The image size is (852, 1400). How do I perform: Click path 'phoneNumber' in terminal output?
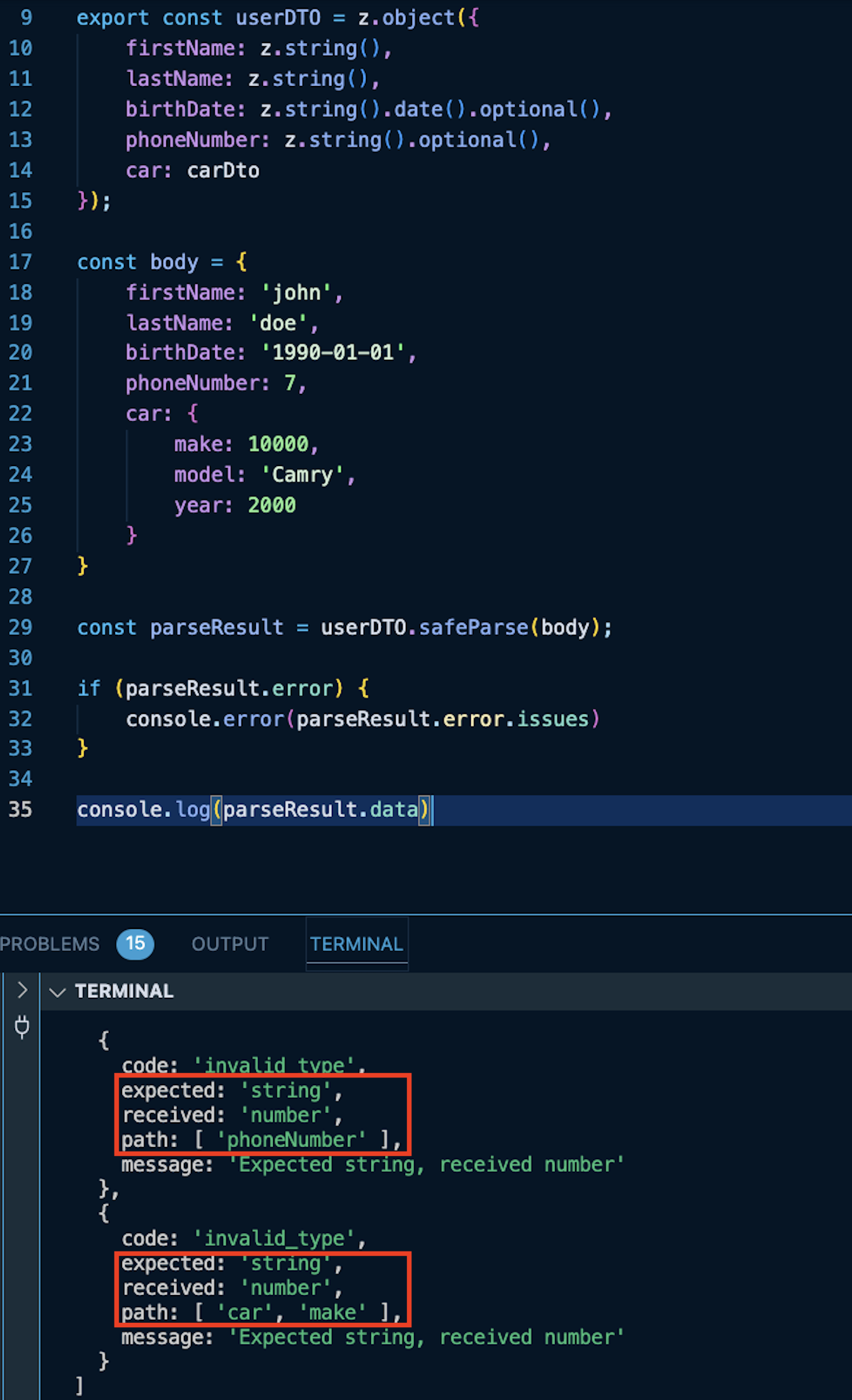click(291, 1139)
